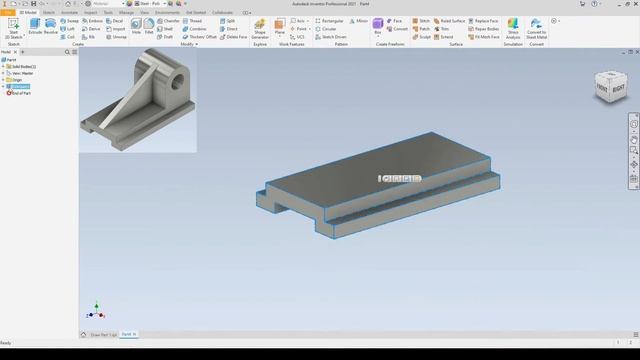The height and width of the screenshot is (360, 640).
Task: Expand the View: Master tree node
Action: coord(3,73)
